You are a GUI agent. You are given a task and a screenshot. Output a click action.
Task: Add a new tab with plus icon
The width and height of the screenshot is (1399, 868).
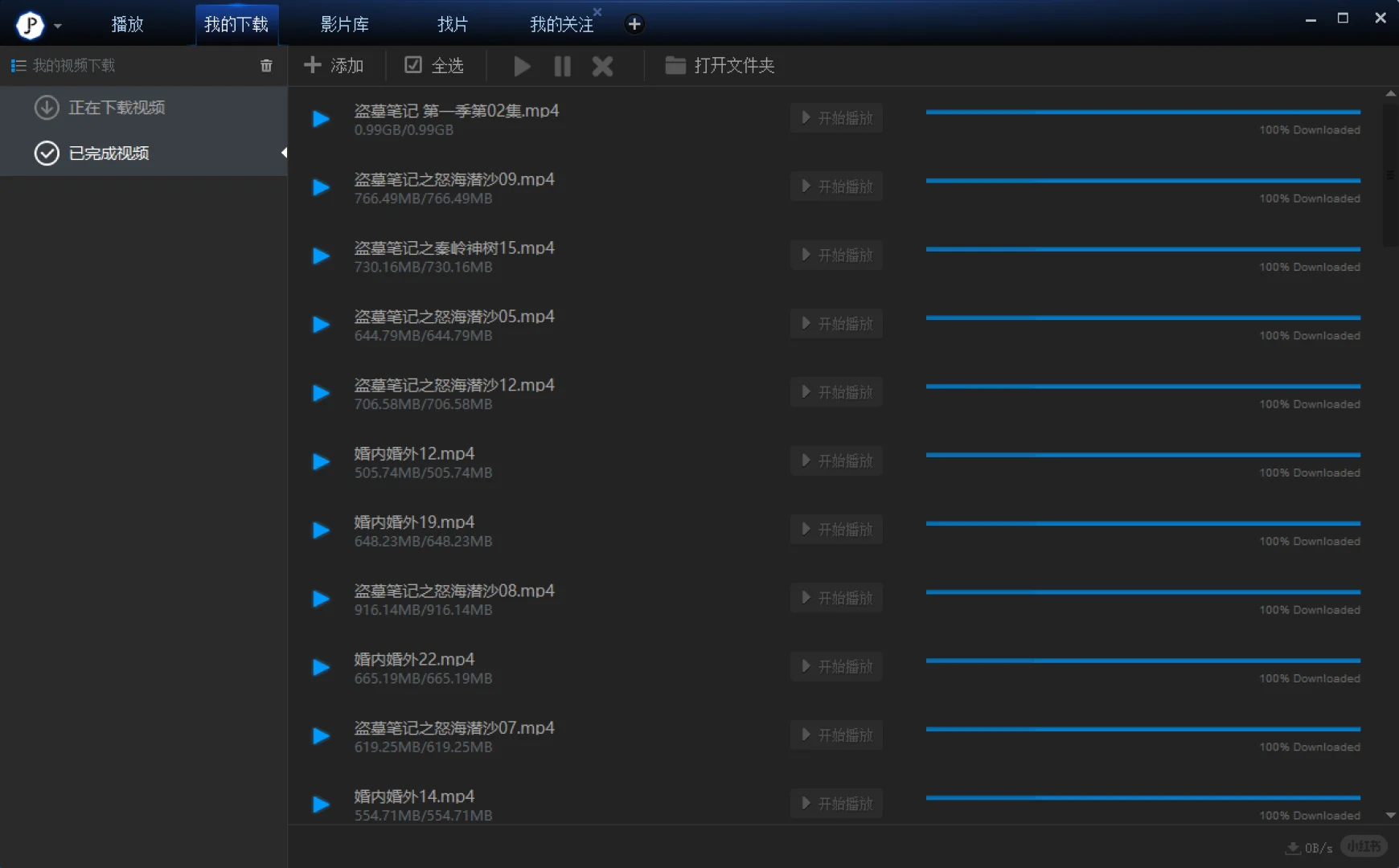[634, 24]
